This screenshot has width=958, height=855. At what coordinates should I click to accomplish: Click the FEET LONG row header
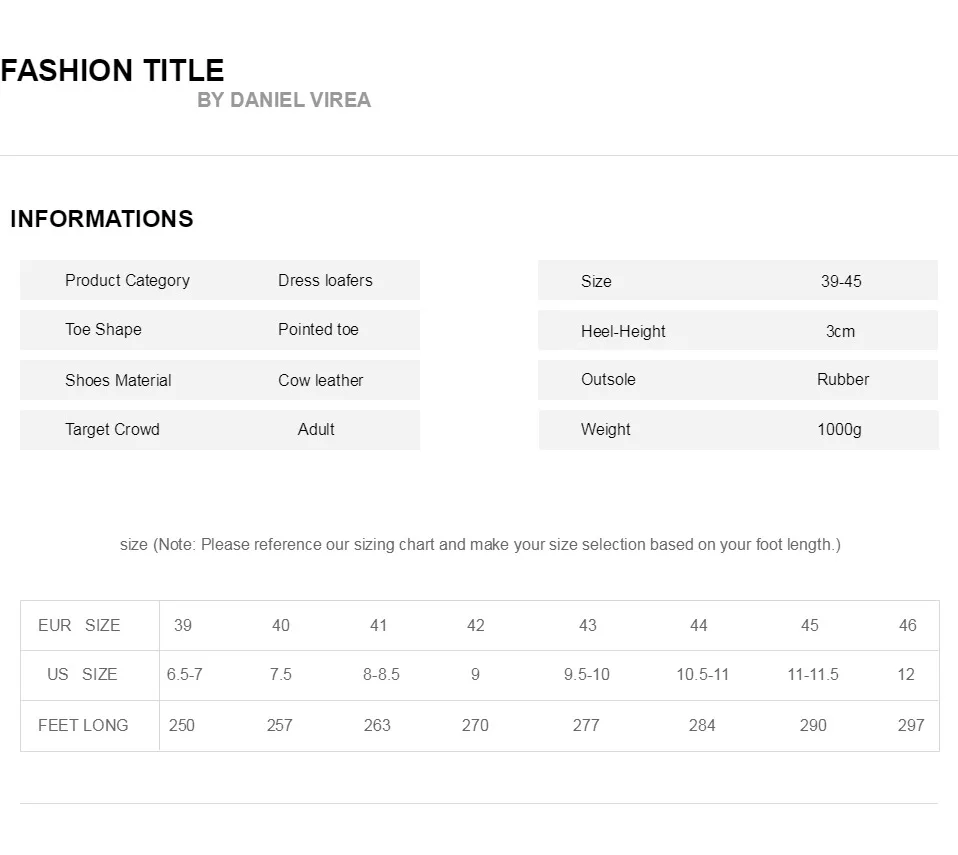(83, 725)
